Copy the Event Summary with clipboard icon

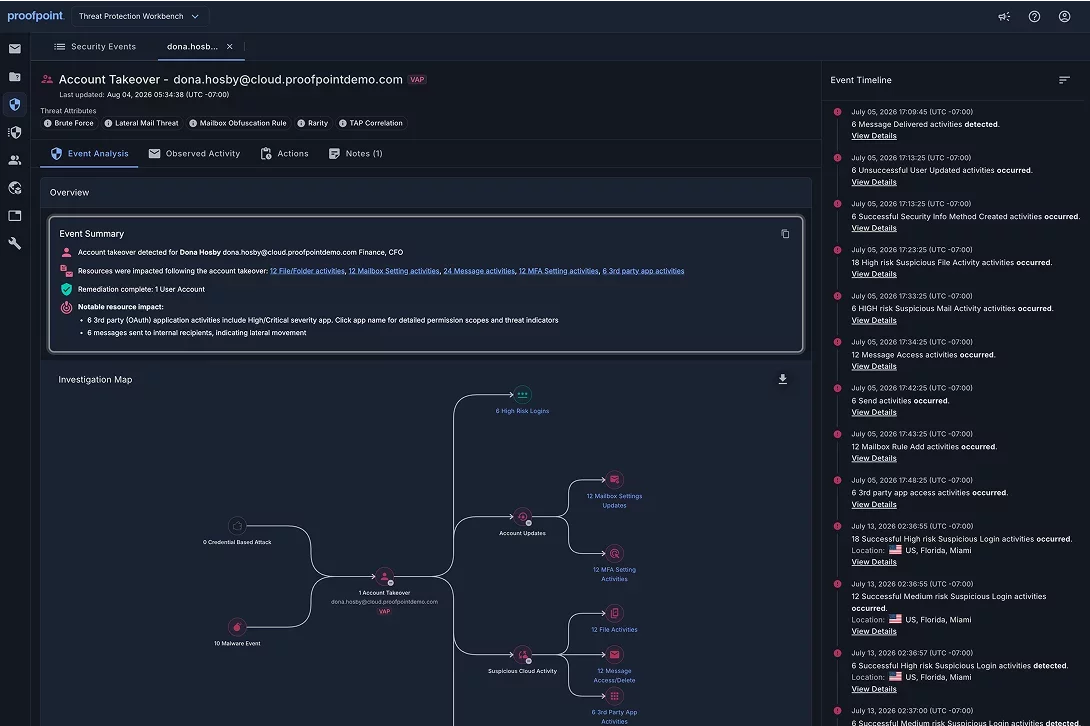(785, 234)
